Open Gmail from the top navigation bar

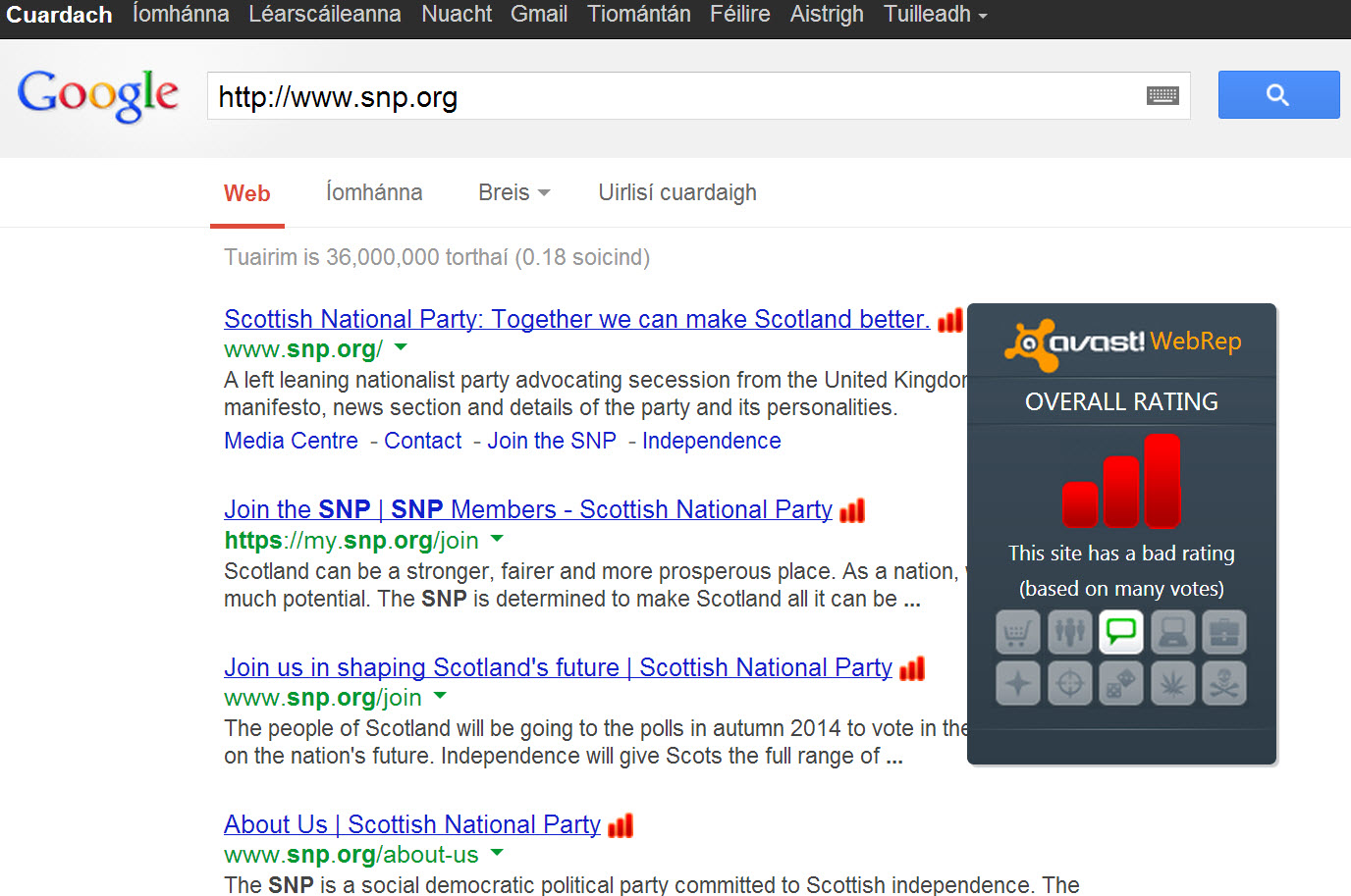[x=538, y=15]
